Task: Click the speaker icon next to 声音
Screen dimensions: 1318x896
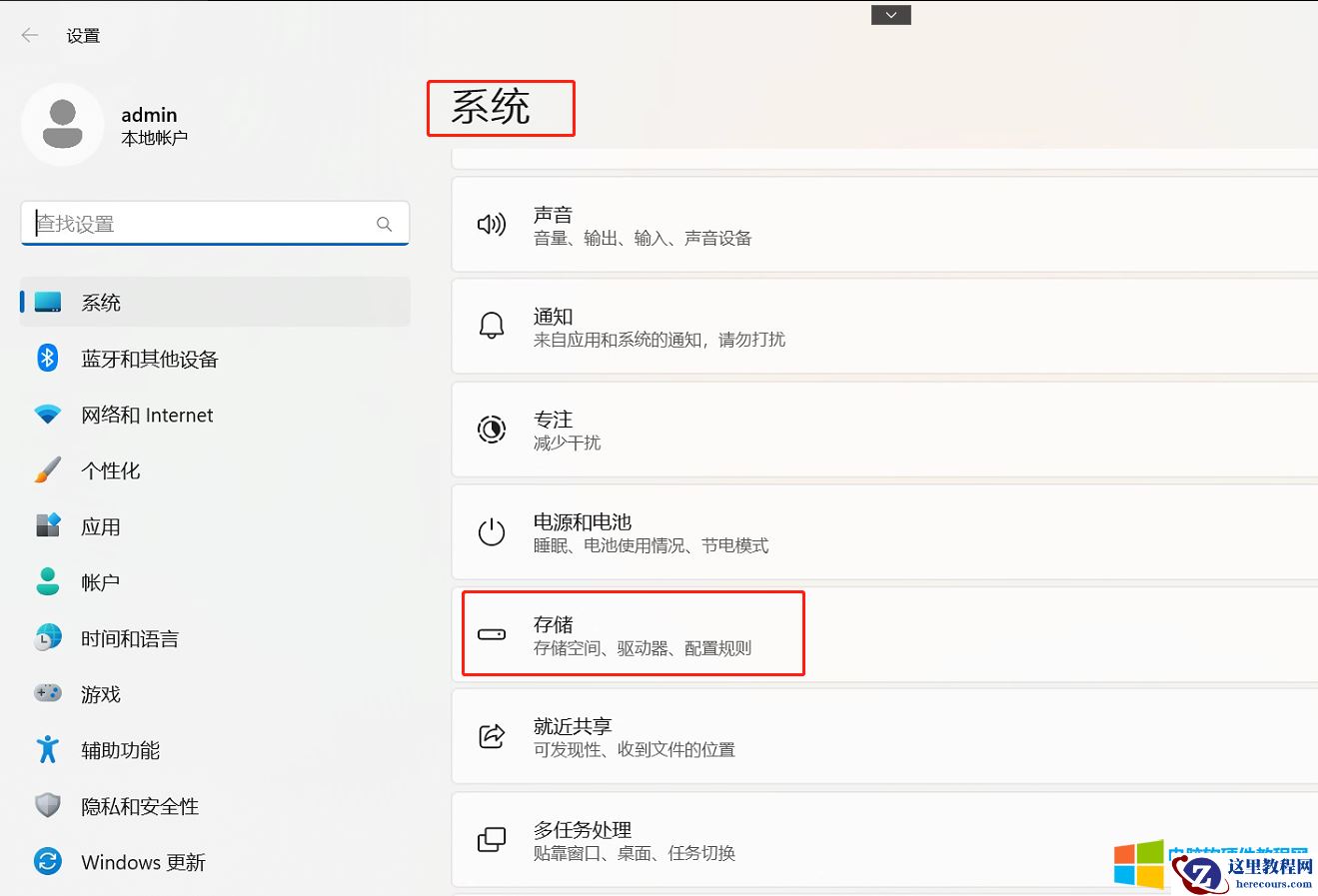Action: pyautogui.click(x=492, y=224)
